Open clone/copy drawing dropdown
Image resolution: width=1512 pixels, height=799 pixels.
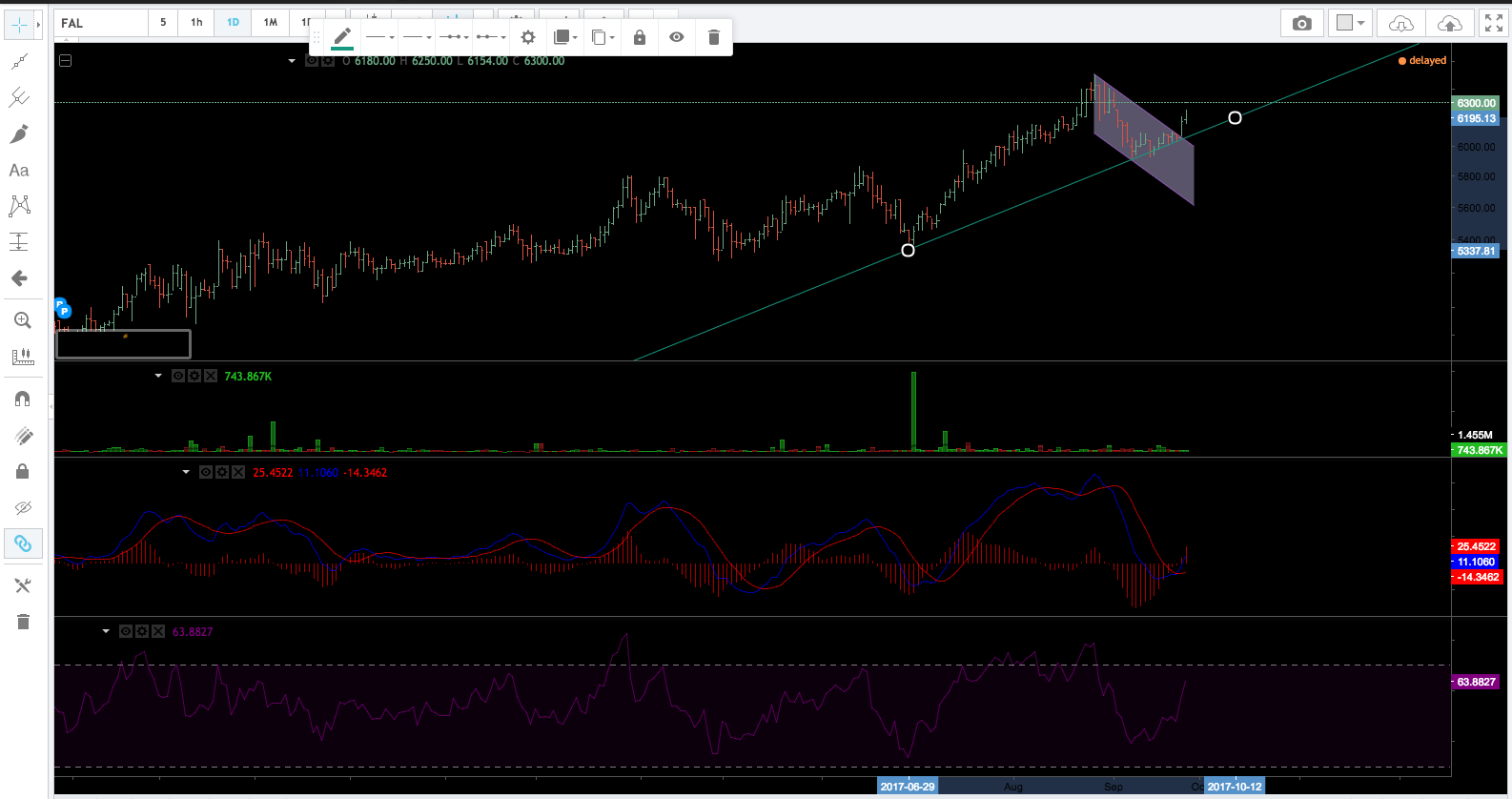pyautogui.click(x=603, y=37)
